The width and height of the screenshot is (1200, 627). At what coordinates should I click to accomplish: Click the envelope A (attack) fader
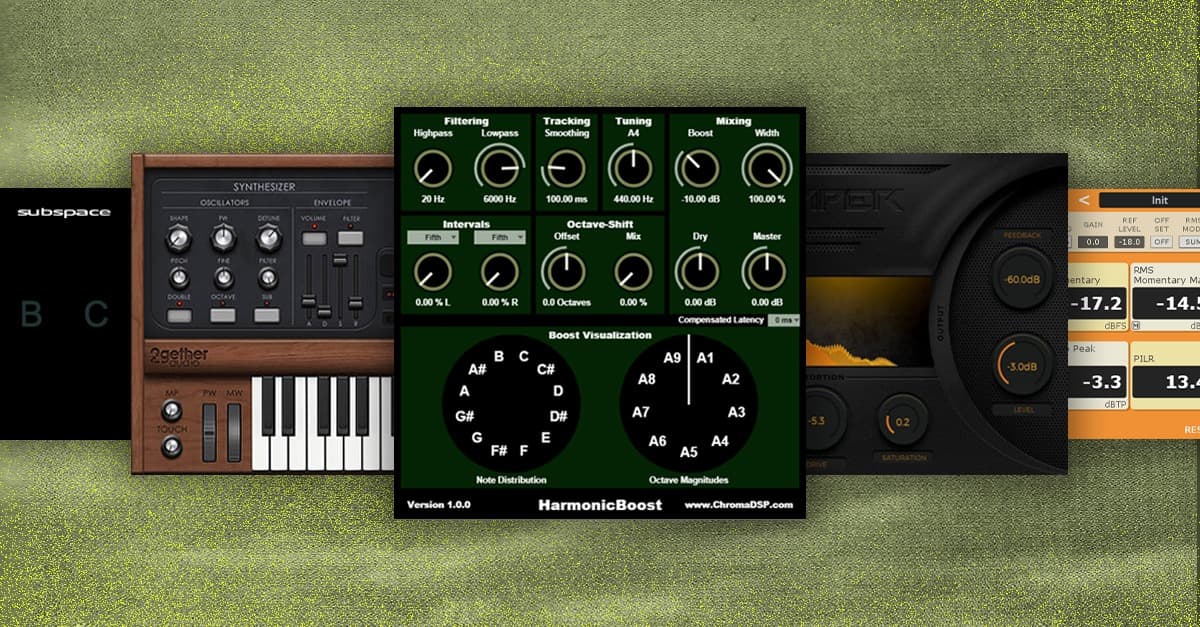pyautogui.click(x=310, y=303)
